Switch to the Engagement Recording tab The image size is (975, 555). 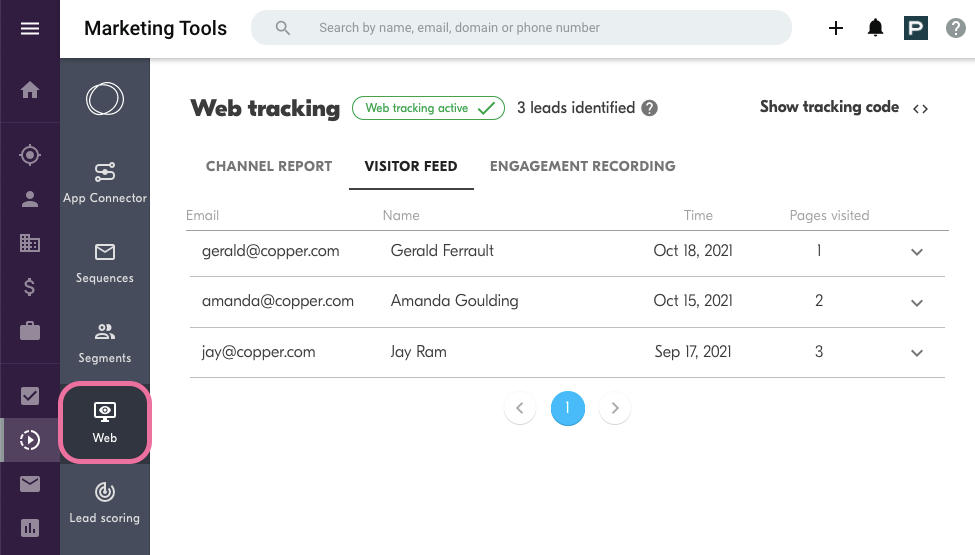click(x=583, y=166)
